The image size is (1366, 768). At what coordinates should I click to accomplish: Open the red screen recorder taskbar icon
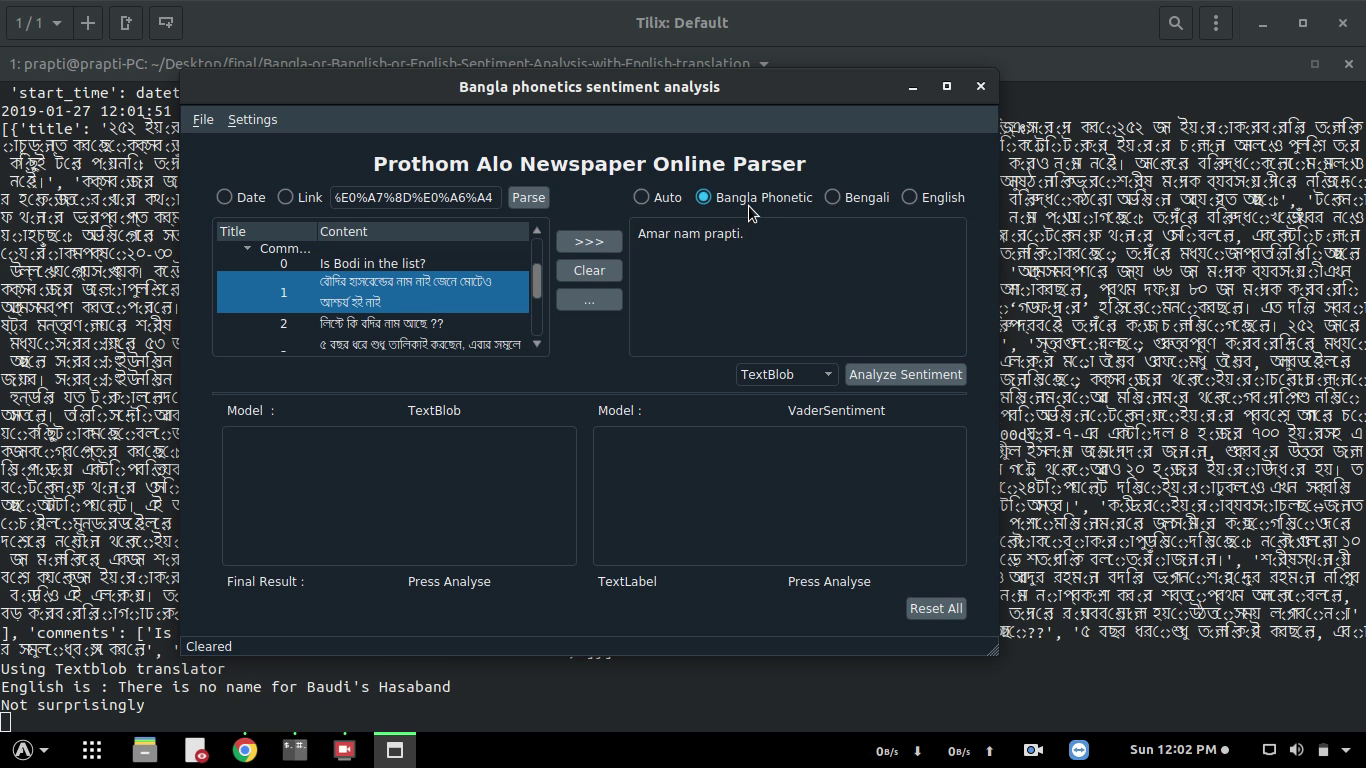pos(345,750)
